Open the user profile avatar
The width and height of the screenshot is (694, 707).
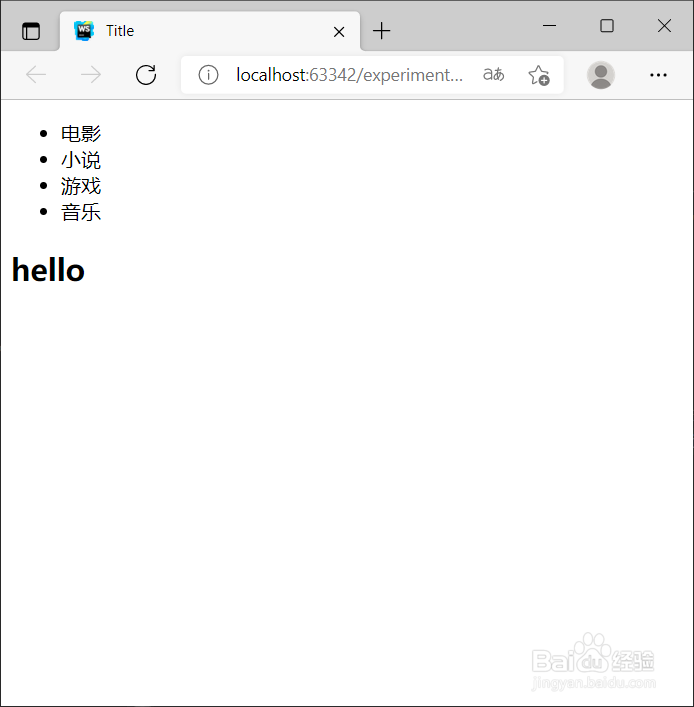tap(601, 75)
